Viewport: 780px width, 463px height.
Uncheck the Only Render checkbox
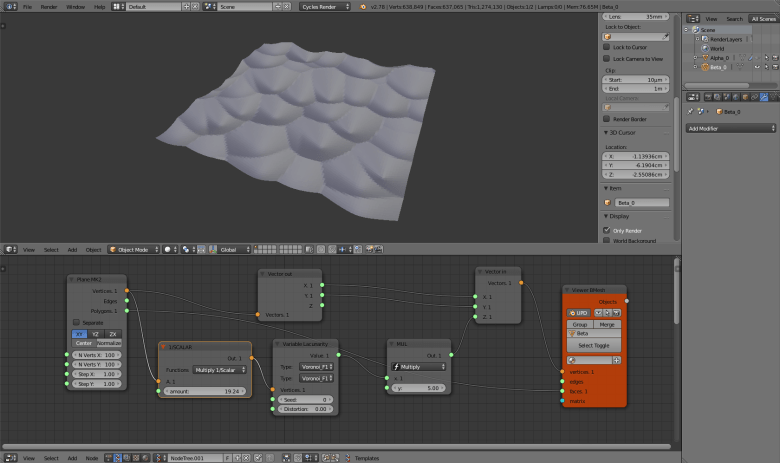coord(606,230)
